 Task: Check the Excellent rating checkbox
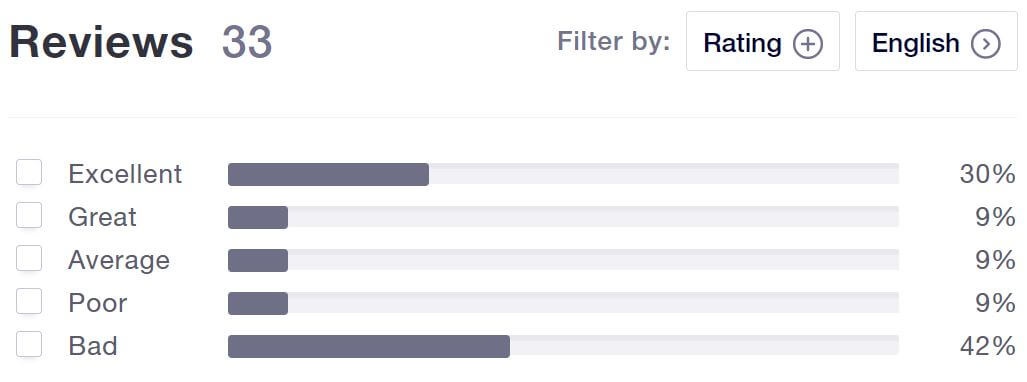pyautogui.click(x=29, y=173)
